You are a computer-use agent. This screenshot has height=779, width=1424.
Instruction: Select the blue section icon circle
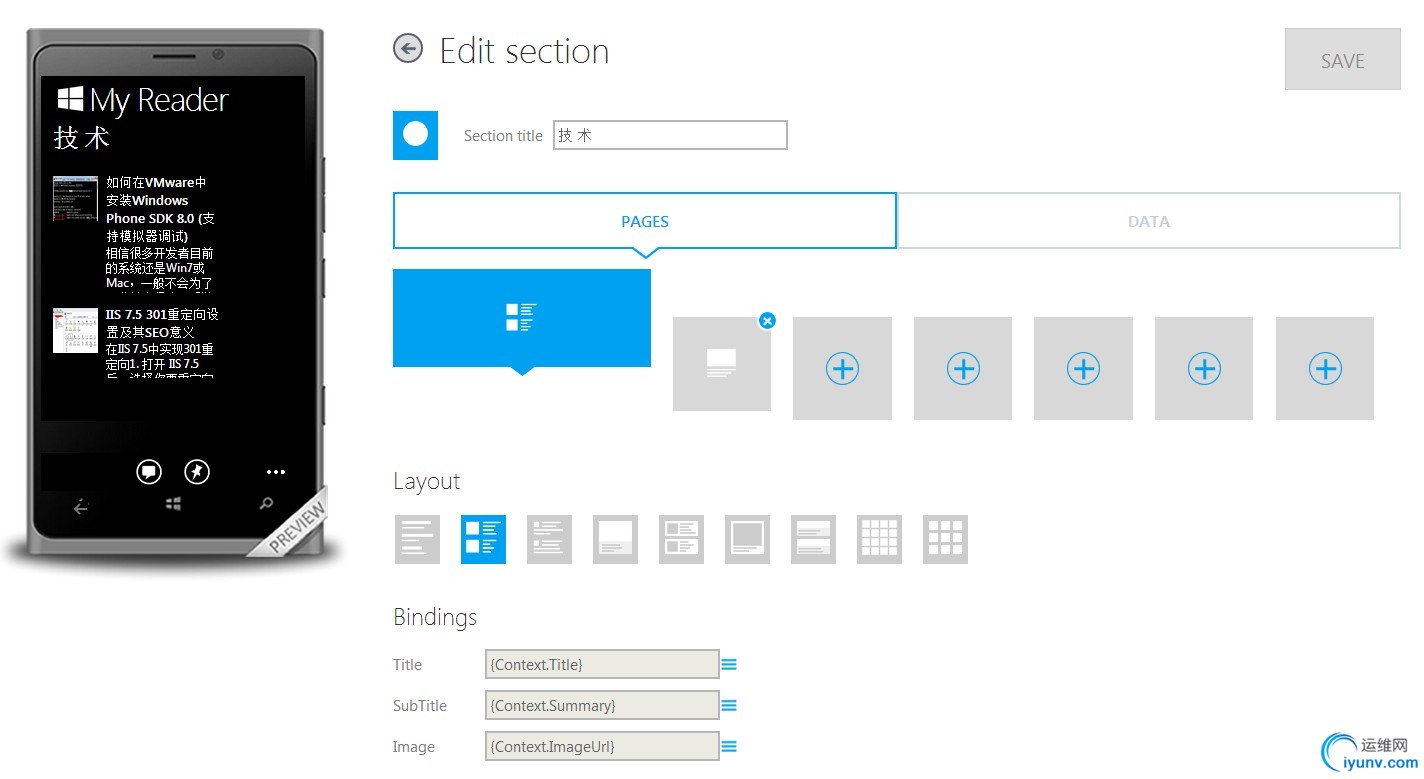(x=416, y=135)
